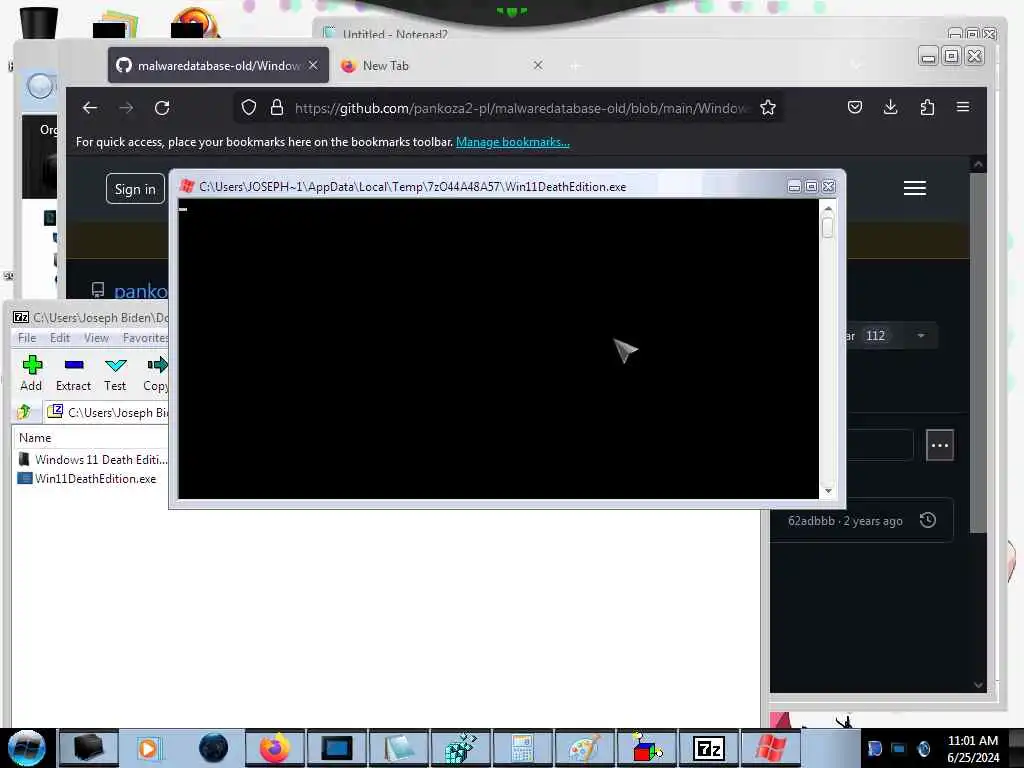This screenshot has width=1024, height=768.
Task: Open the Firefox application hamburger menu
Action: point(963,107)
